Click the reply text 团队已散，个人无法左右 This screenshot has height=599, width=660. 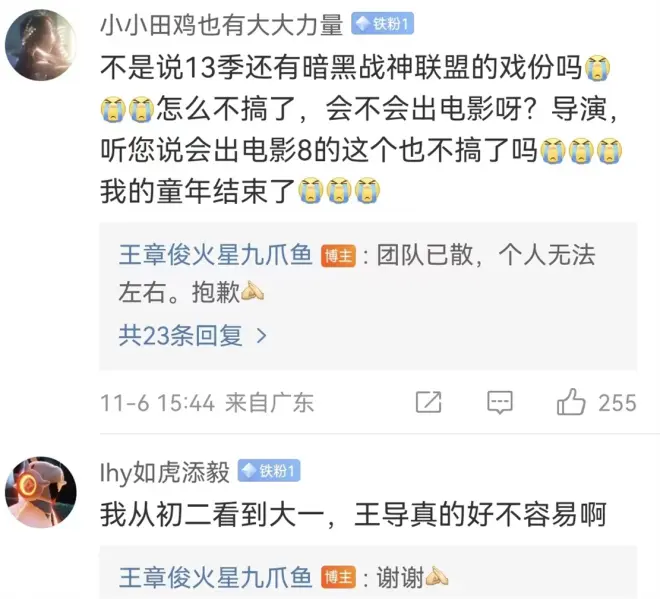[x=357, y=274]
